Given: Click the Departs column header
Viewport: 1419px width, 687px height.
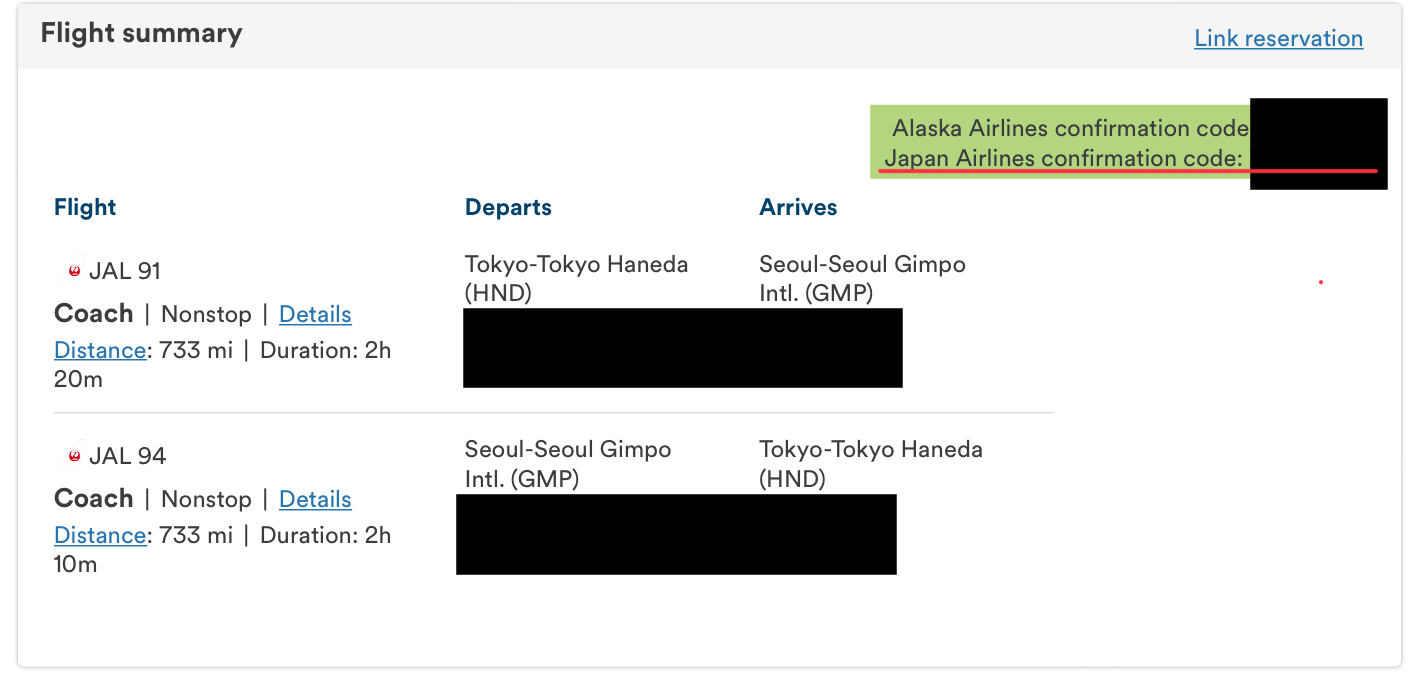Looking at the screenshot, I should pyautogui.click(x=508, y=207).
